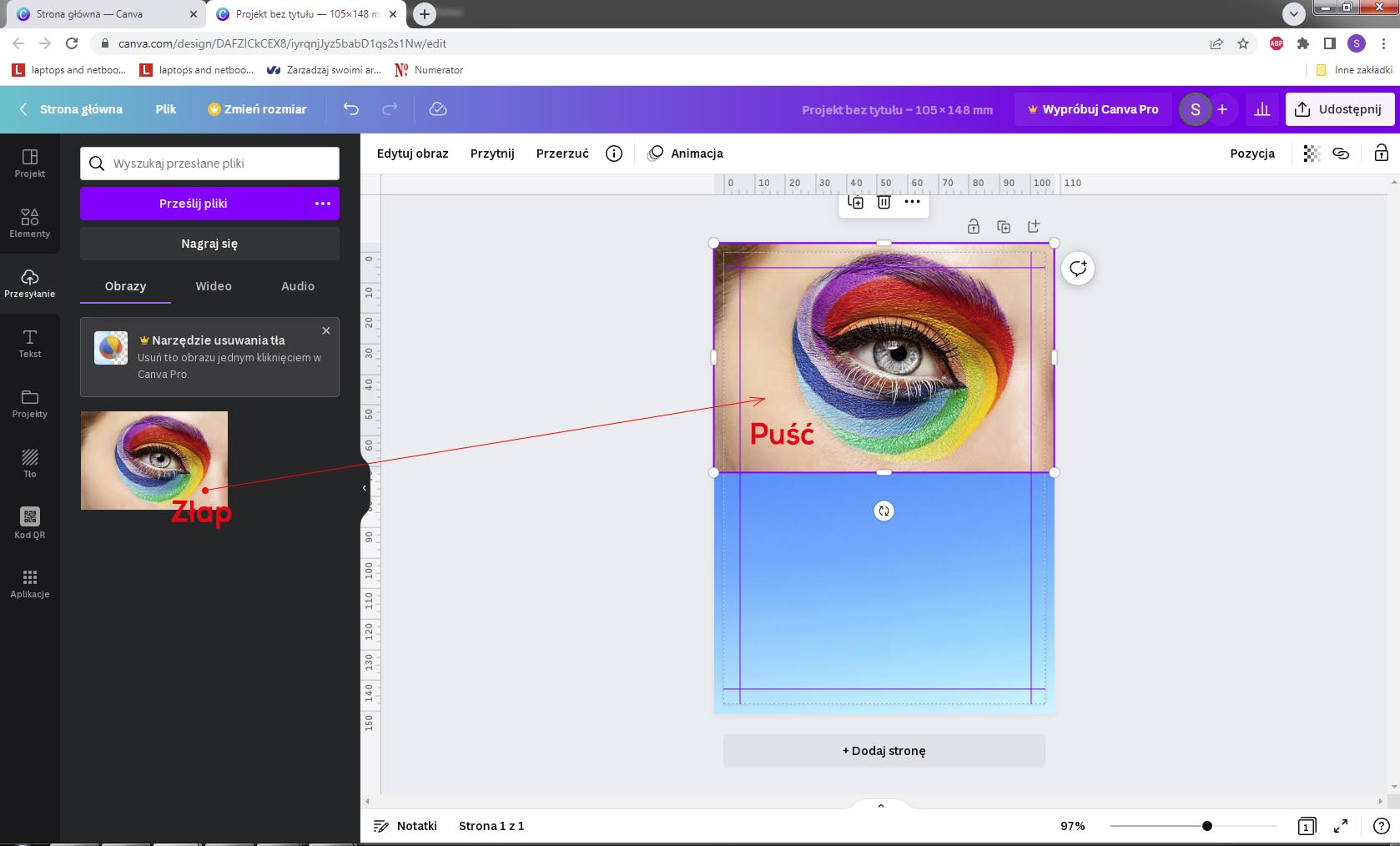Switch to the Audio tab

[x=298, y=286]
